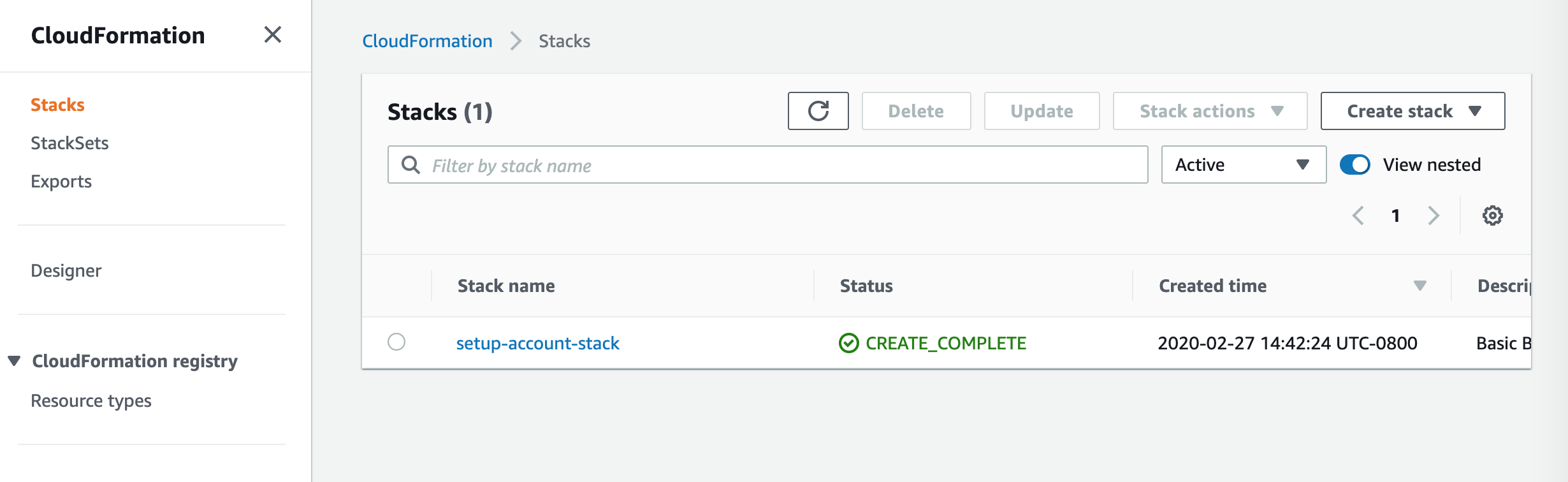This screenshot has height=482, width=1568.
Task: Select the setup-account-stack radio button
Action: (396, 342)
